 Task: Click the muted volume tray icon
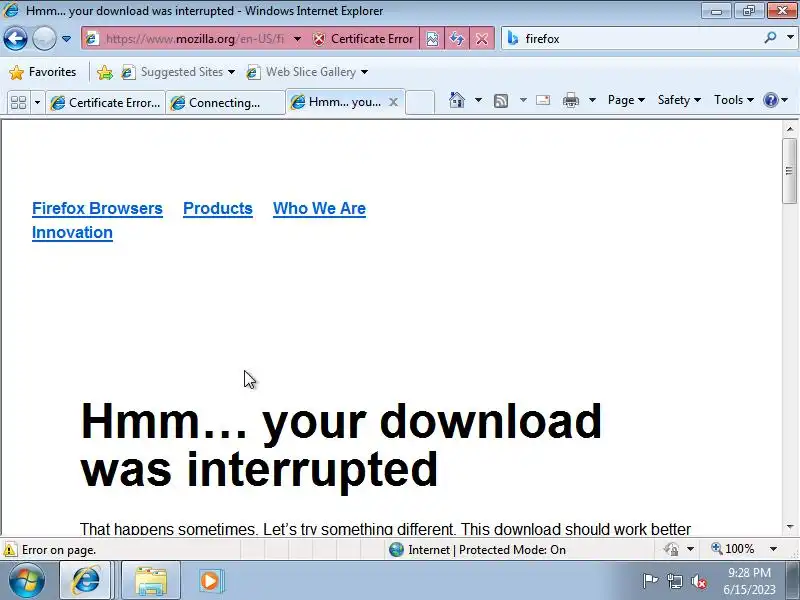tap(699, 581)
